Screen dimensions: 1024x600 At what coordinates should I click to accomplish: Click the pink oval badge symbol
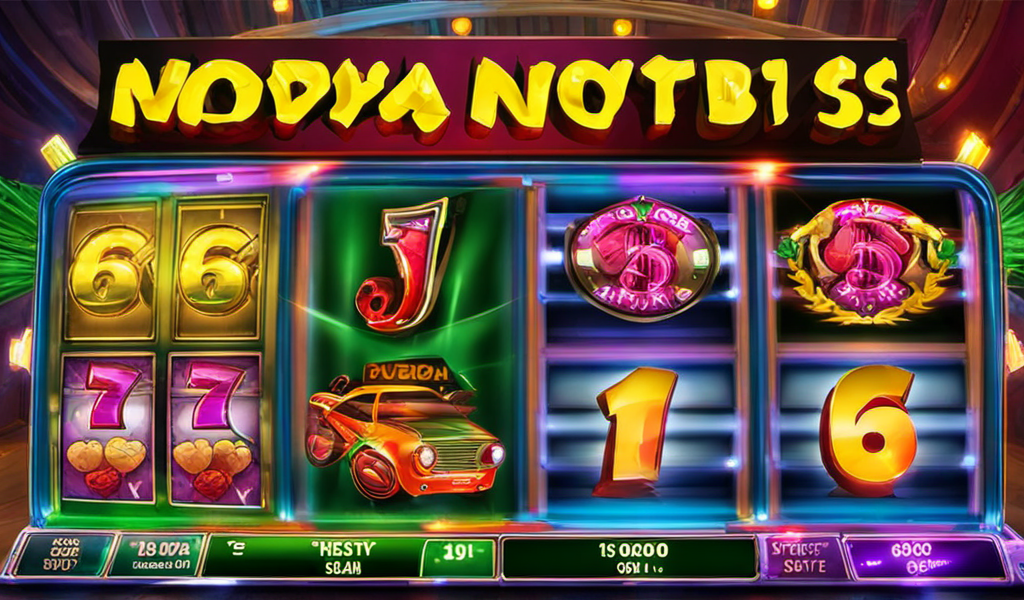point(642,257)
